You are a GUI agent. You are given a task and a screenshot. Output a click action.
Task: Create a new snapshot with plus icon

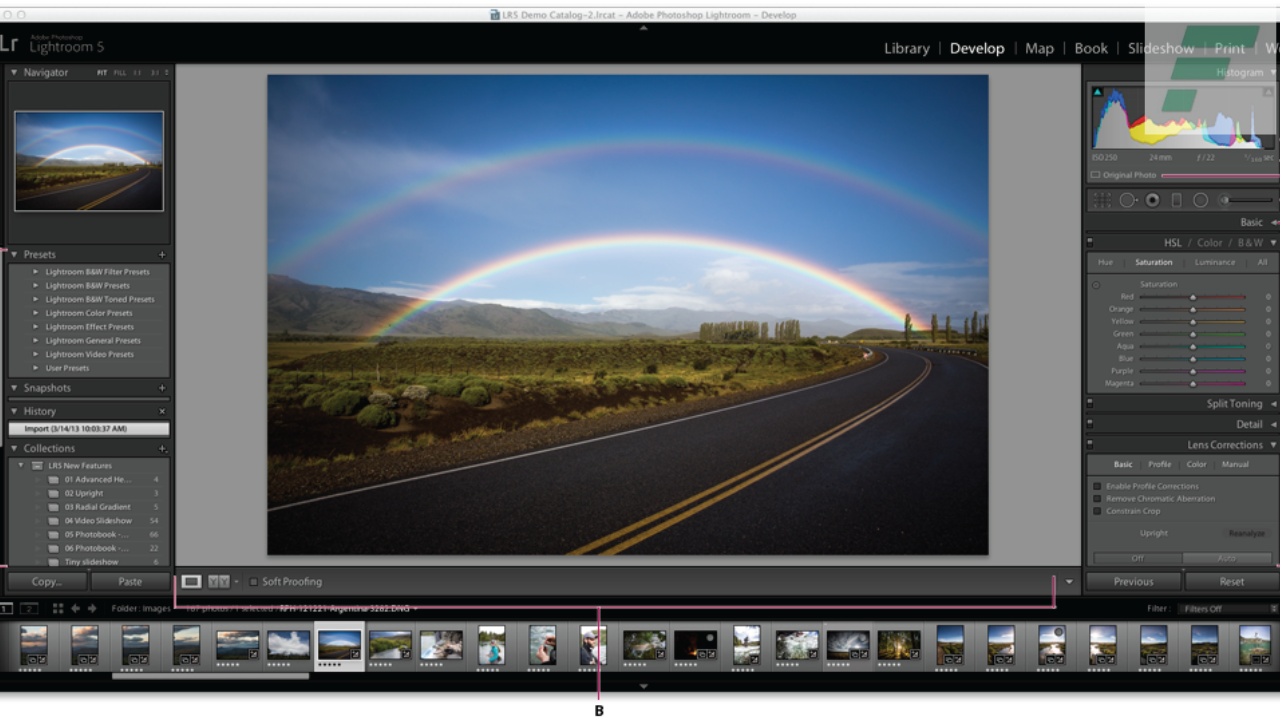pyautogui.click(x=162, y=388)
